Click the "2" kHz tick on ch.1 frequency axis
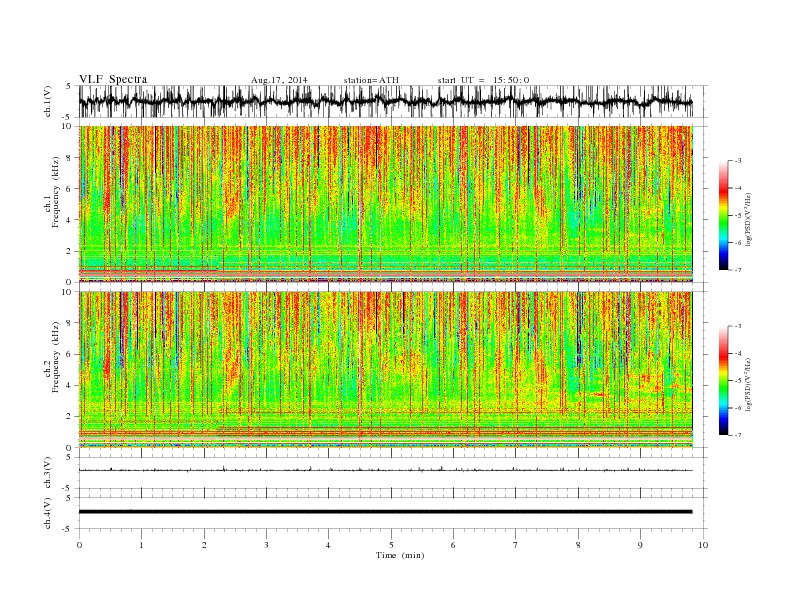This screenshot has height=612, width=792. (69, 251)
